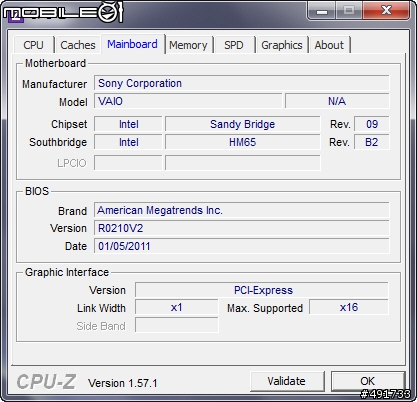Click the BIOS Date label
Screen dimensions: 417x402
(x=76, y=246)
